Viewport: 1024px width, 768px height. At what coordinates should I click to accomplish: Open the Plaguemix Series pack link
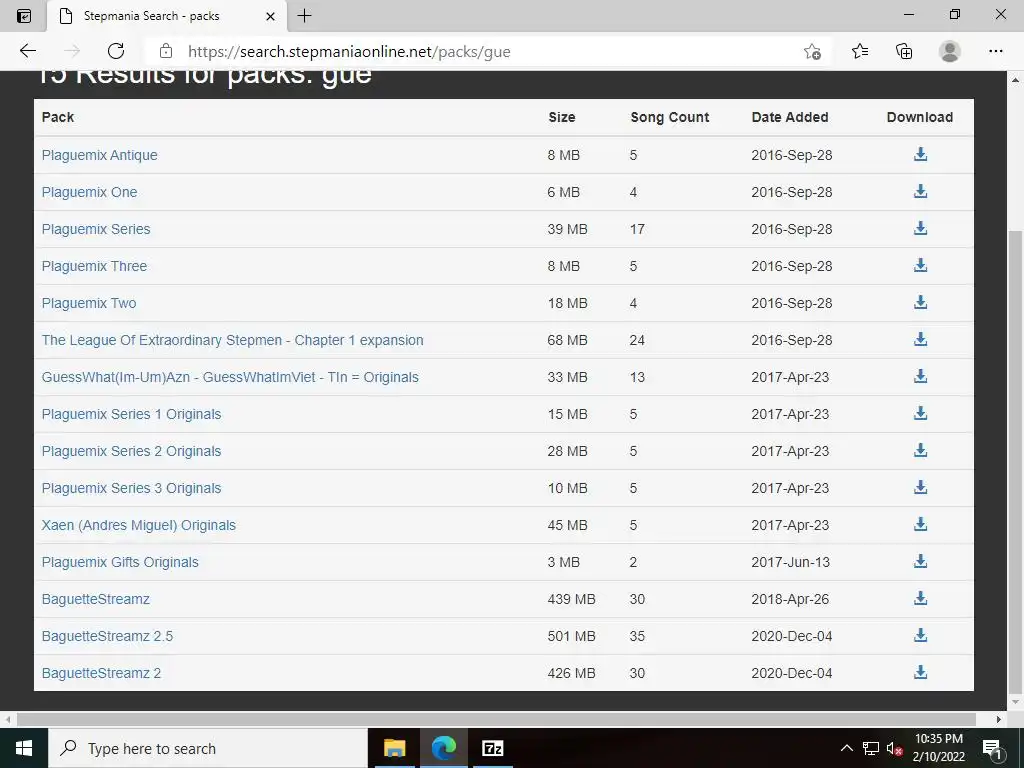point(96,229)
